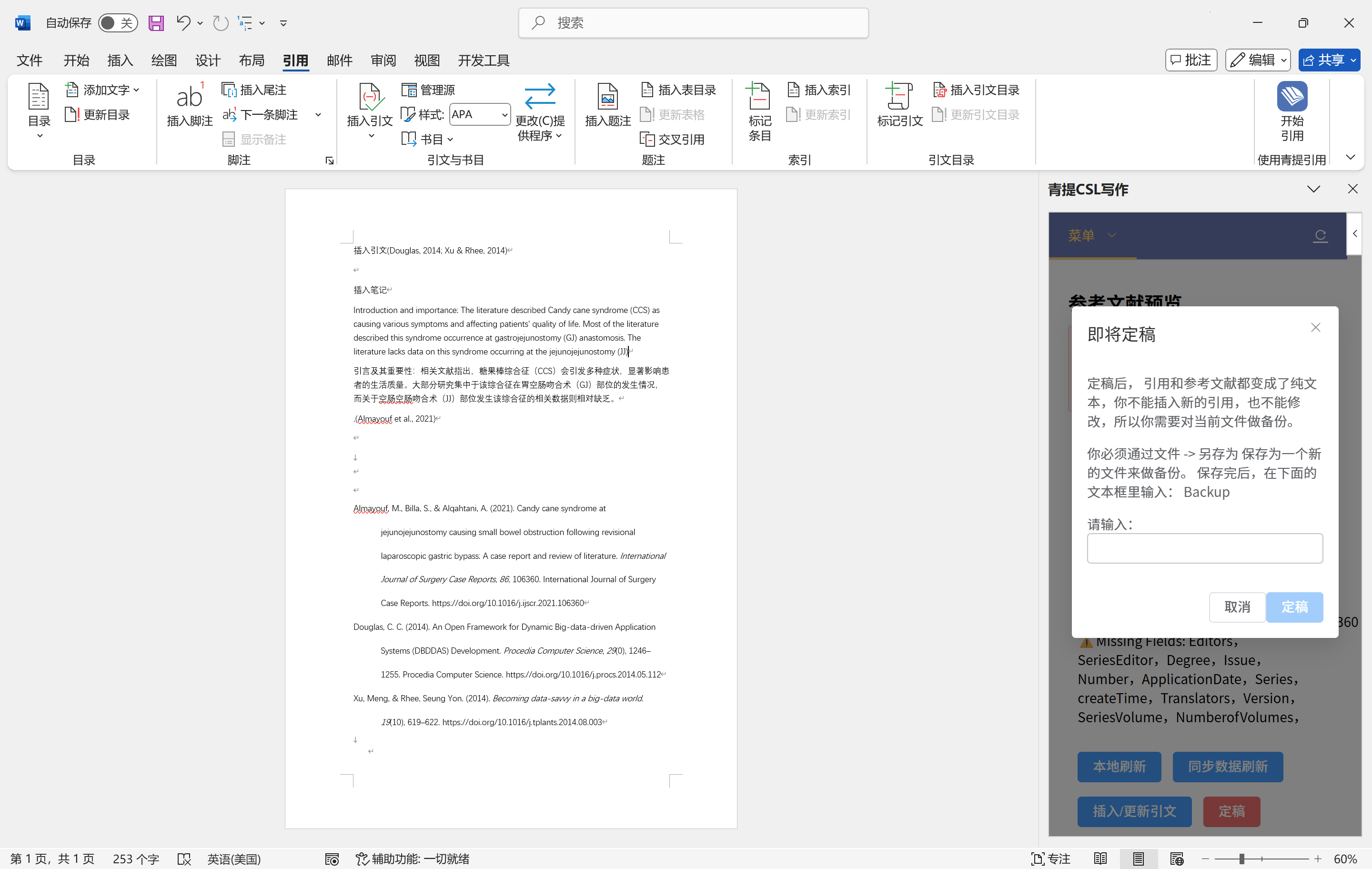Switch to Read Mode view in the status bar

point(1100,858)
